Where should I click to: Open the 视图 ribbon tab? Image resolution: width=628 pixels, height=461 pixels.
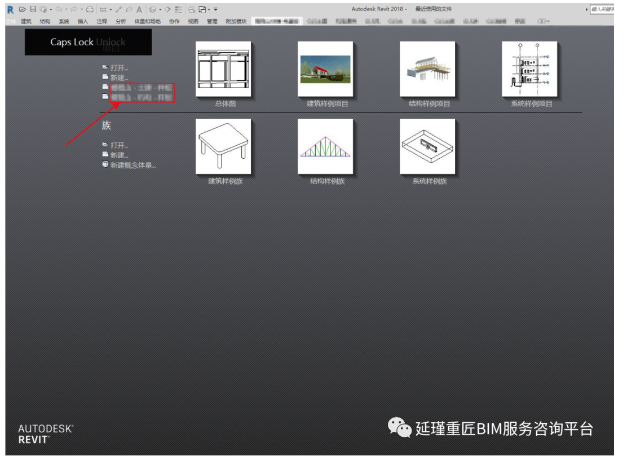pyautogui.click(x=193, y=21)
